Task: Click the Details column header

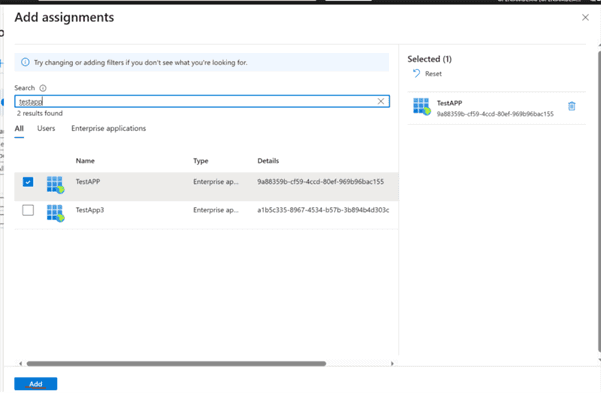Action: [x=268, y=161]
